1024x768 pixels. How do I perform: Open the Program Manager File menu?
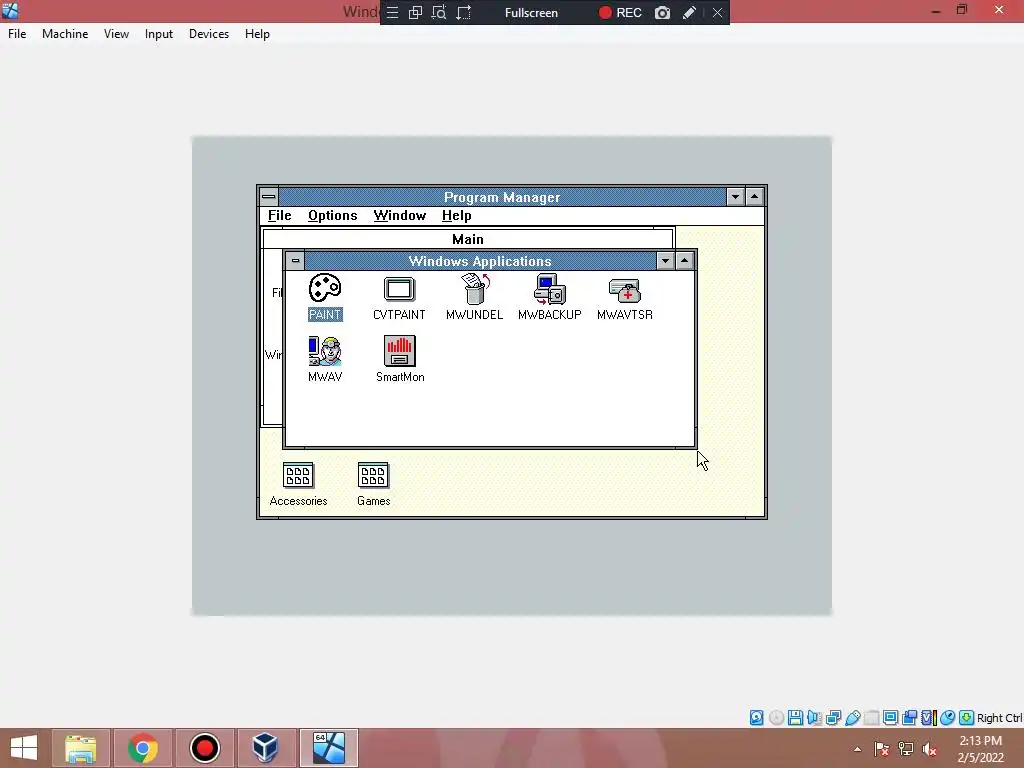point(280,216)
